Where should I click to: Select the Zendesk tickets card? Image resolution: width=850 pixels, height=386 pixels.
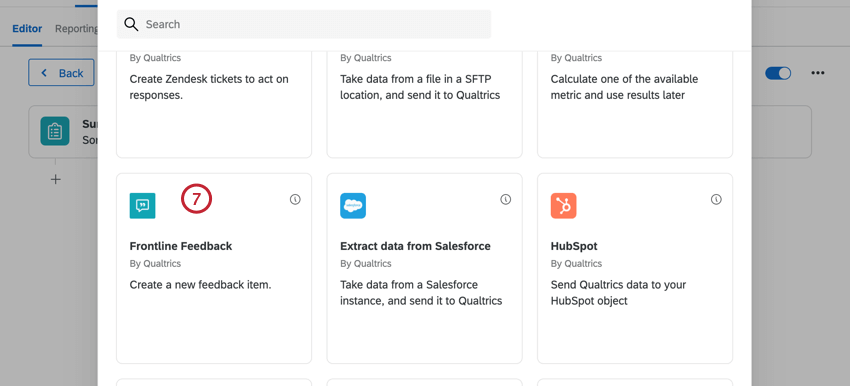(214, 105)
